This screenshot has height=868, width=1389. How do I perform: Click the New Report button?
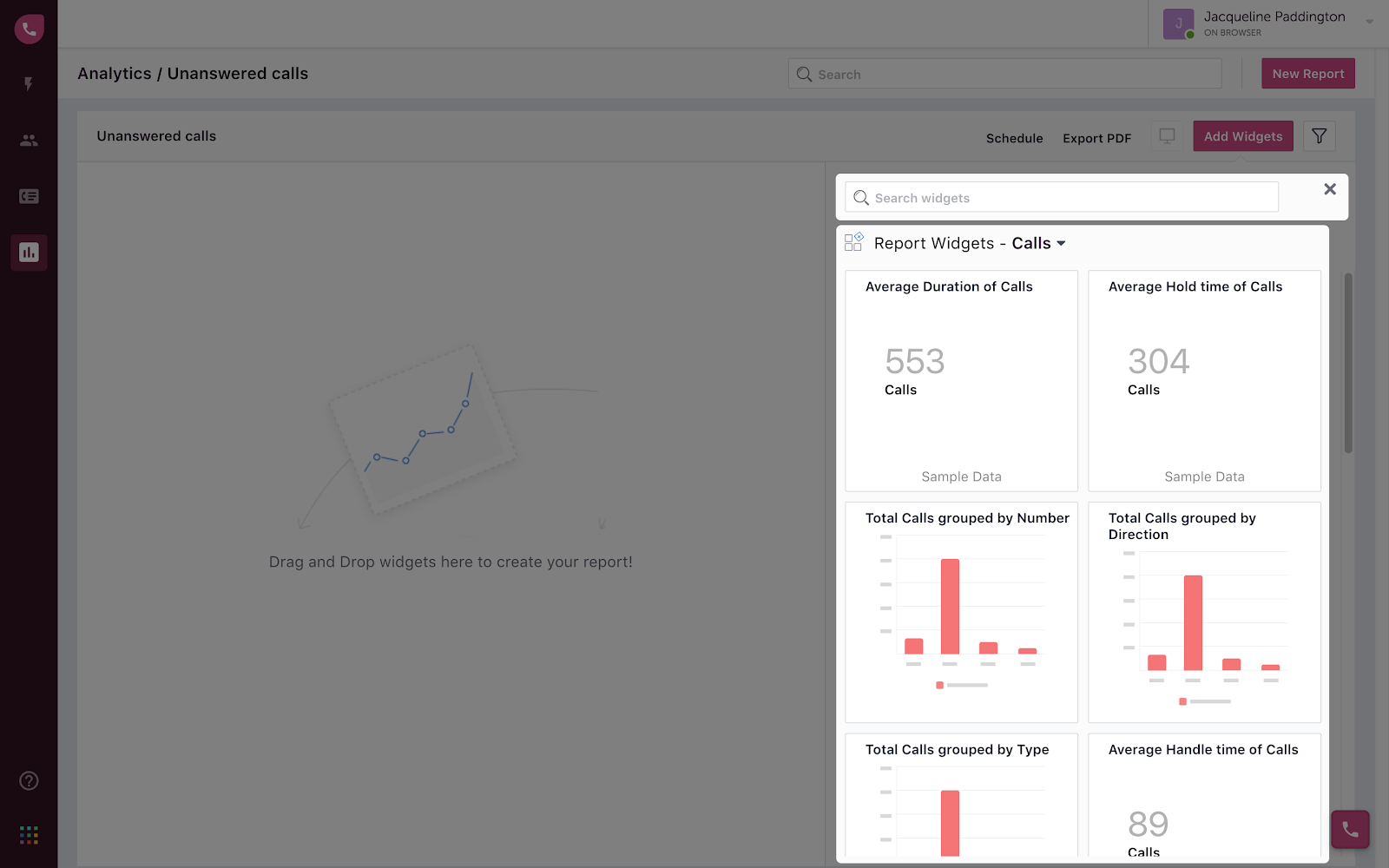click(x=1308, y=74)
